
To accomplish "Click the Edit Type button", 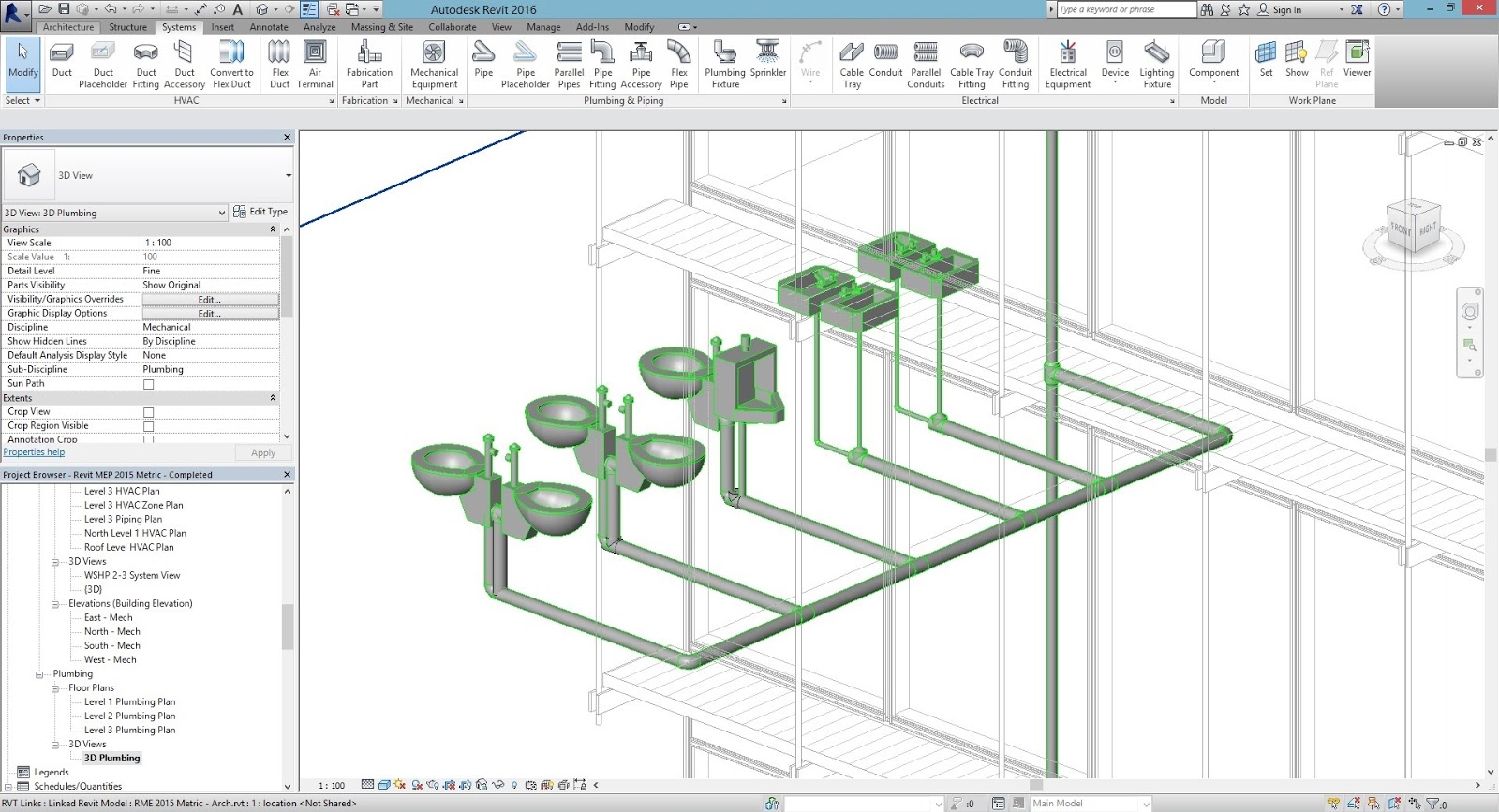I will coord(260,212).
